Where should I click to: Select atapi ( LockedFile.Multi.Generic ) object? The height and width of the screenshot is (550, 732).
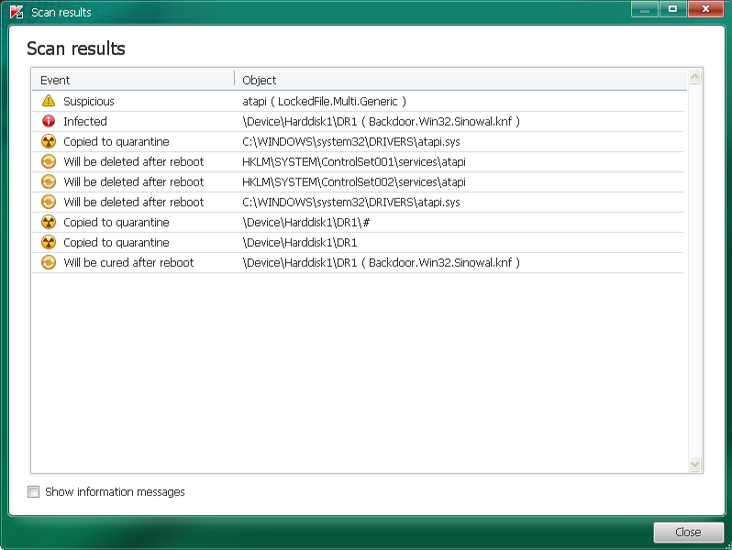click(x=324, y=101)
